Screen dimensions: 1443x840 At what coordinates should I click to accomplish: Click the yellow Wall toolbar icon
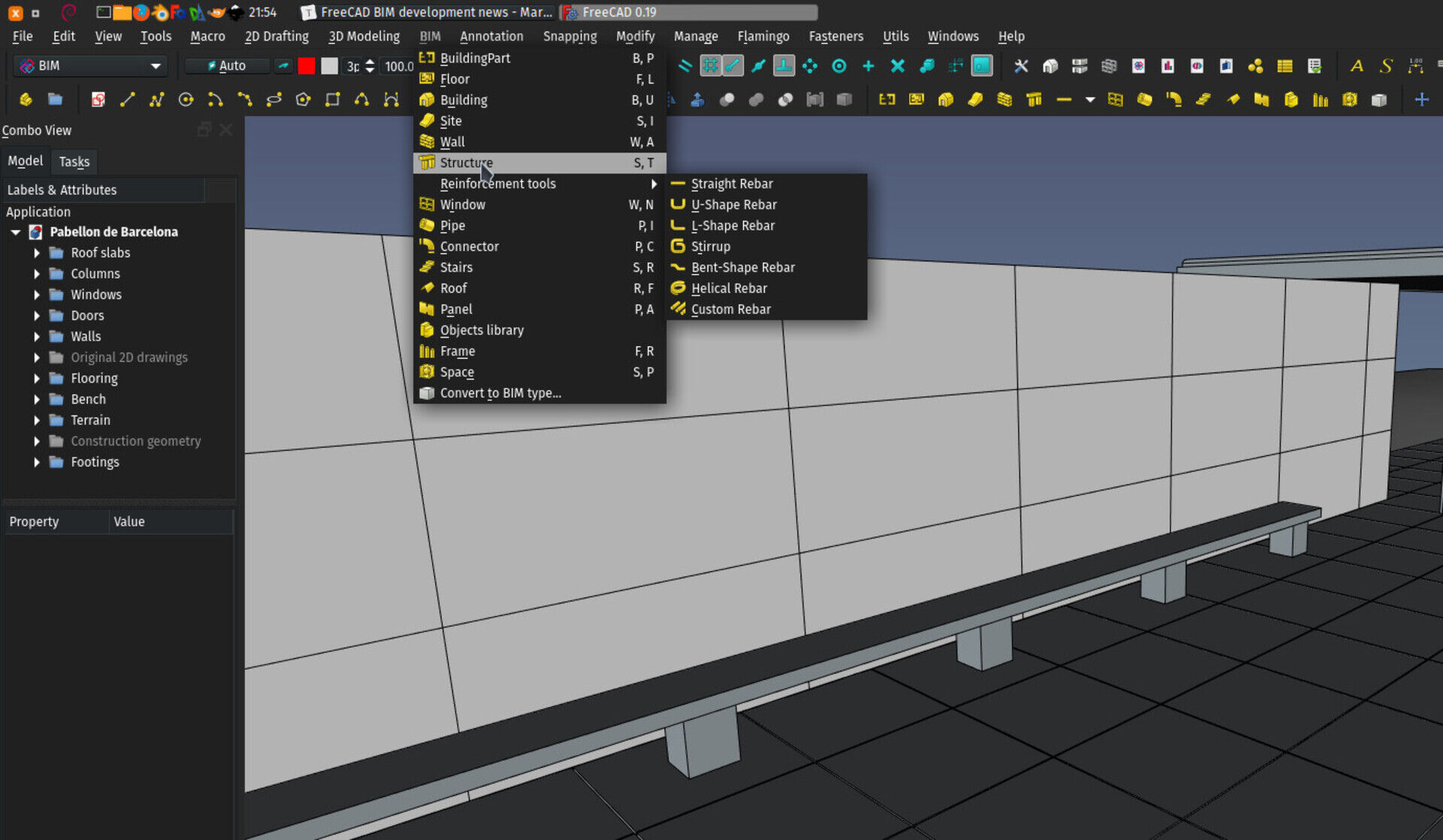tap(1004, 100)
